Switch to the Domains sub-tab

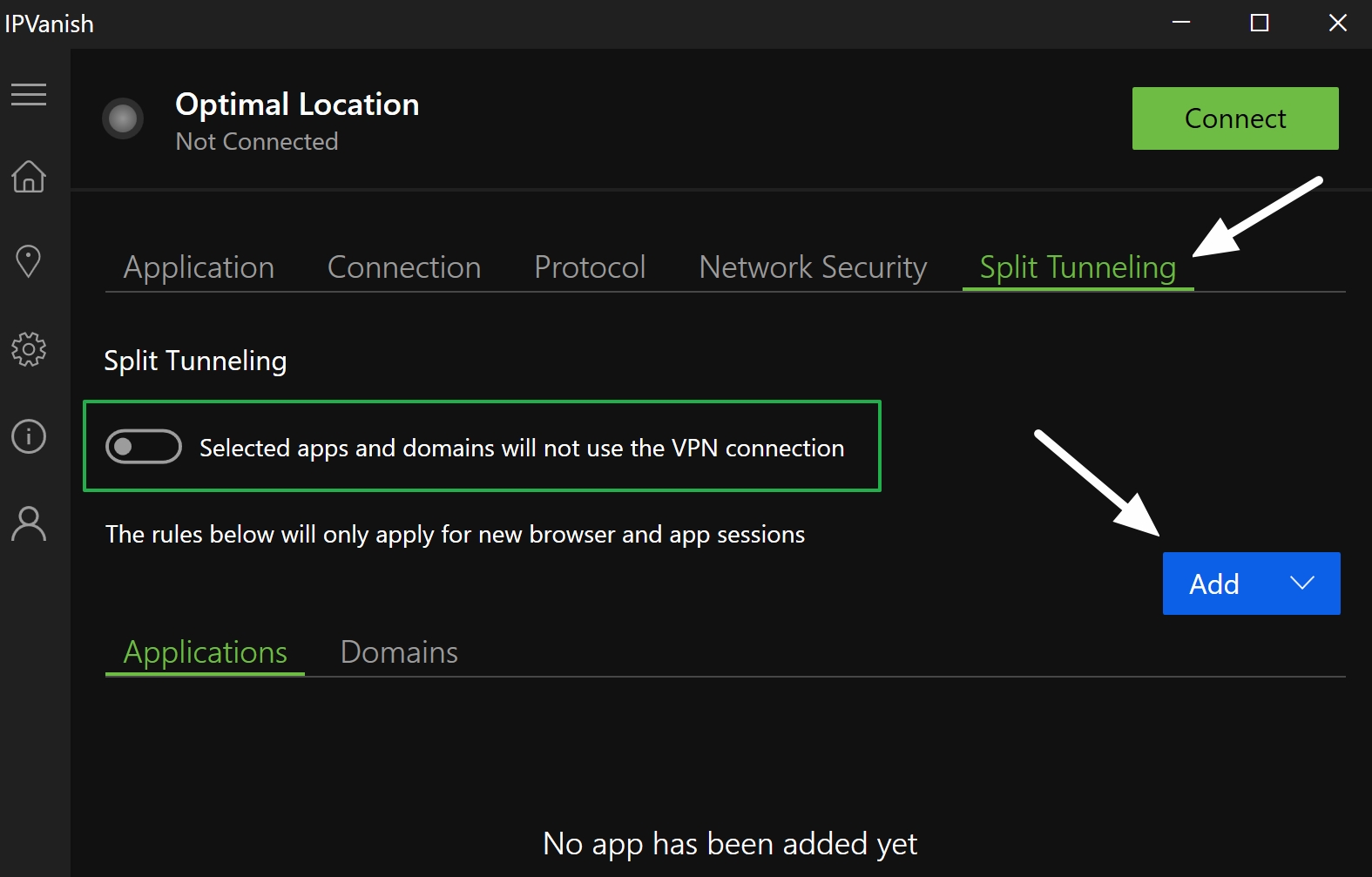399,652
